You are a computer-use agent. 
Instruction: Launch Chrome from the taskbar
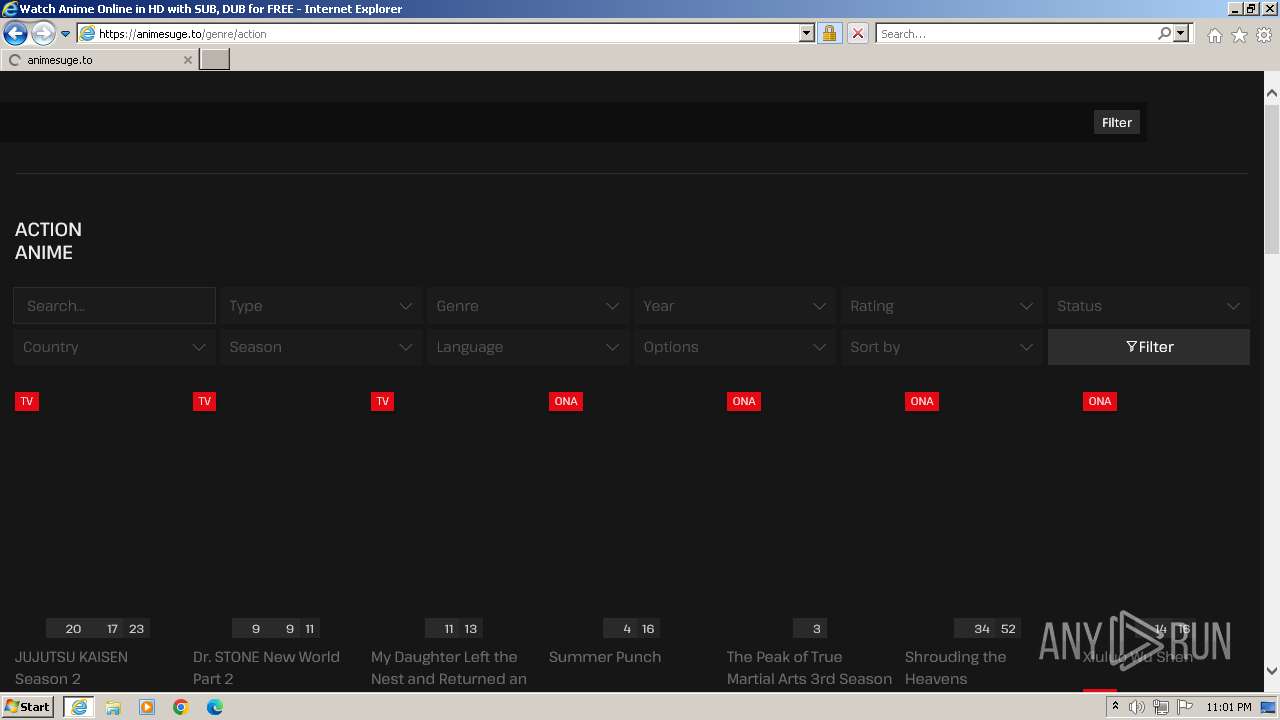[181, 707]
